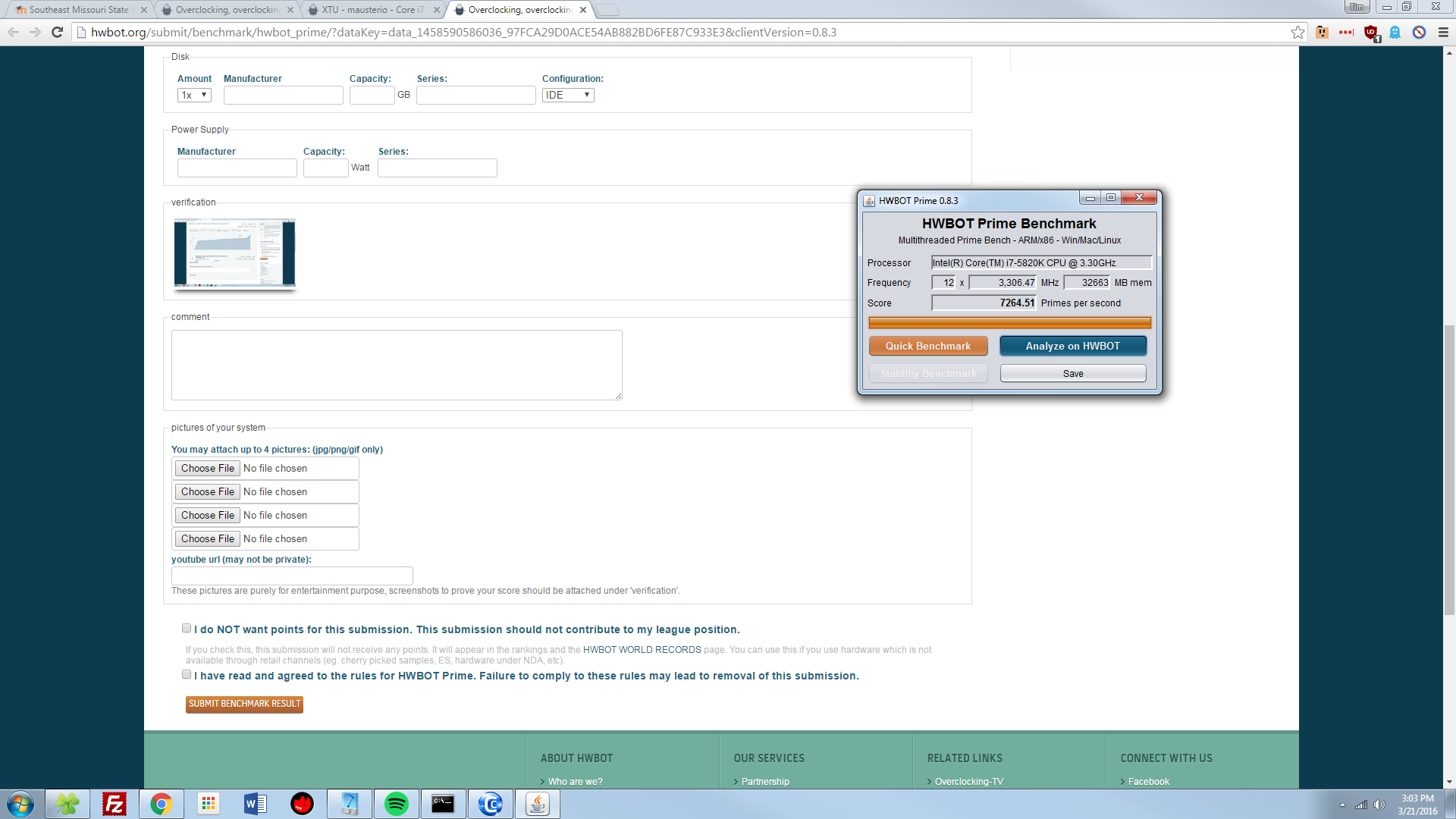This screenshot has height=819, width=1456.
Task: Open the Who are we? footer link
Action: coord(575,781)
